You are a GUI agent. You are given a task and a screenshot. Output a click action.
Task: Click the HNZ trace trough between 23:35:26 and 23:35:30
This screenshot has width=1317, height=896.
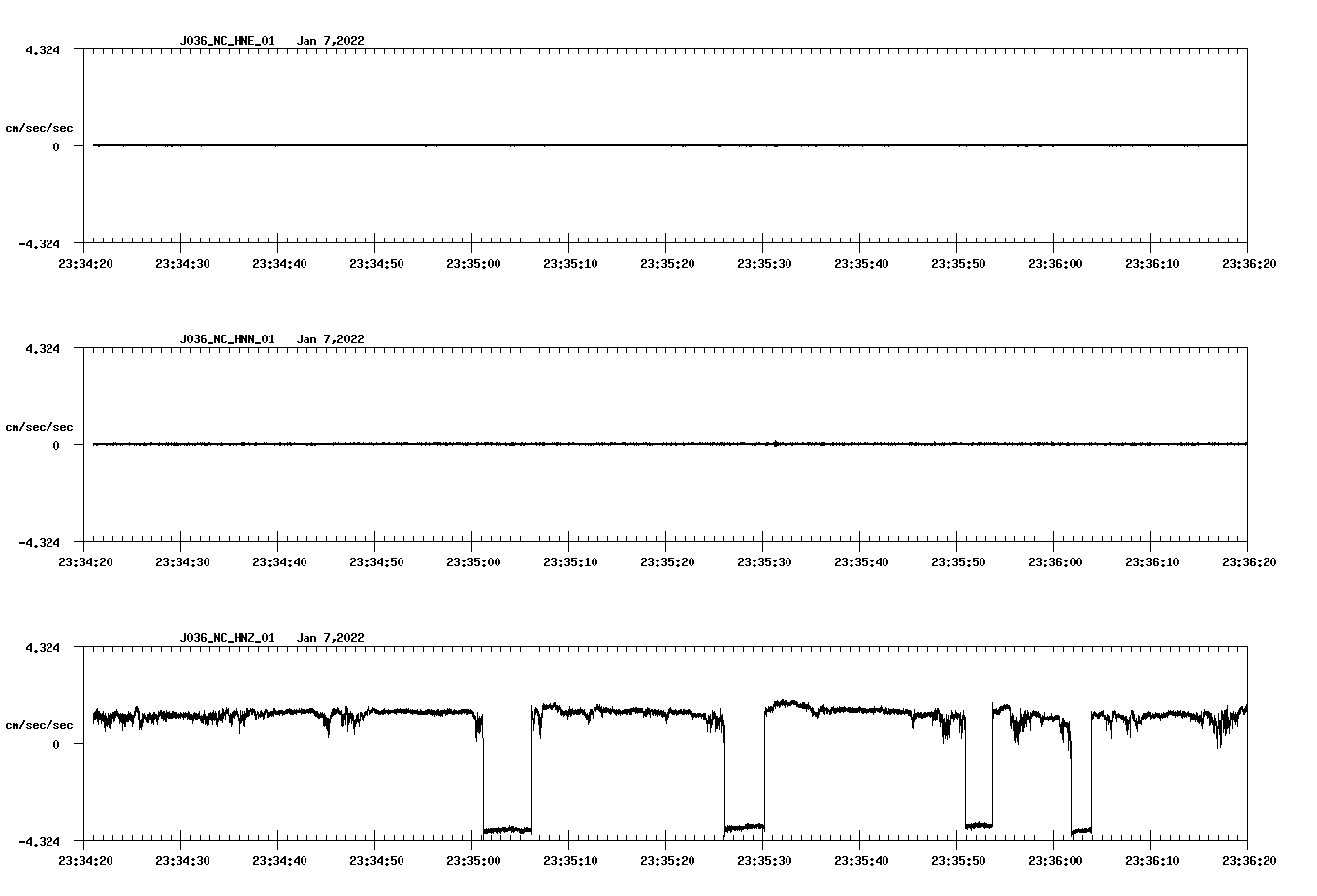point(745,827)
